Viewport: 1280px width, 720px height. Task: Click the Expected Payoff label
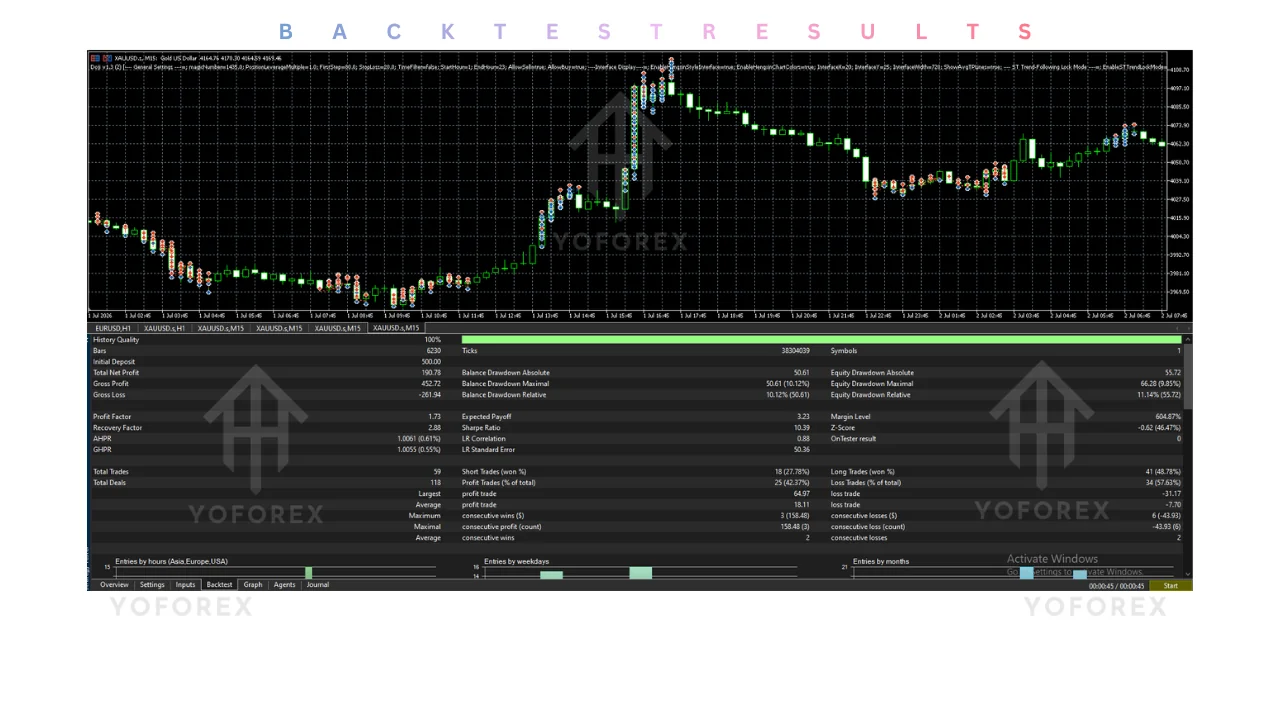(486, 417)
